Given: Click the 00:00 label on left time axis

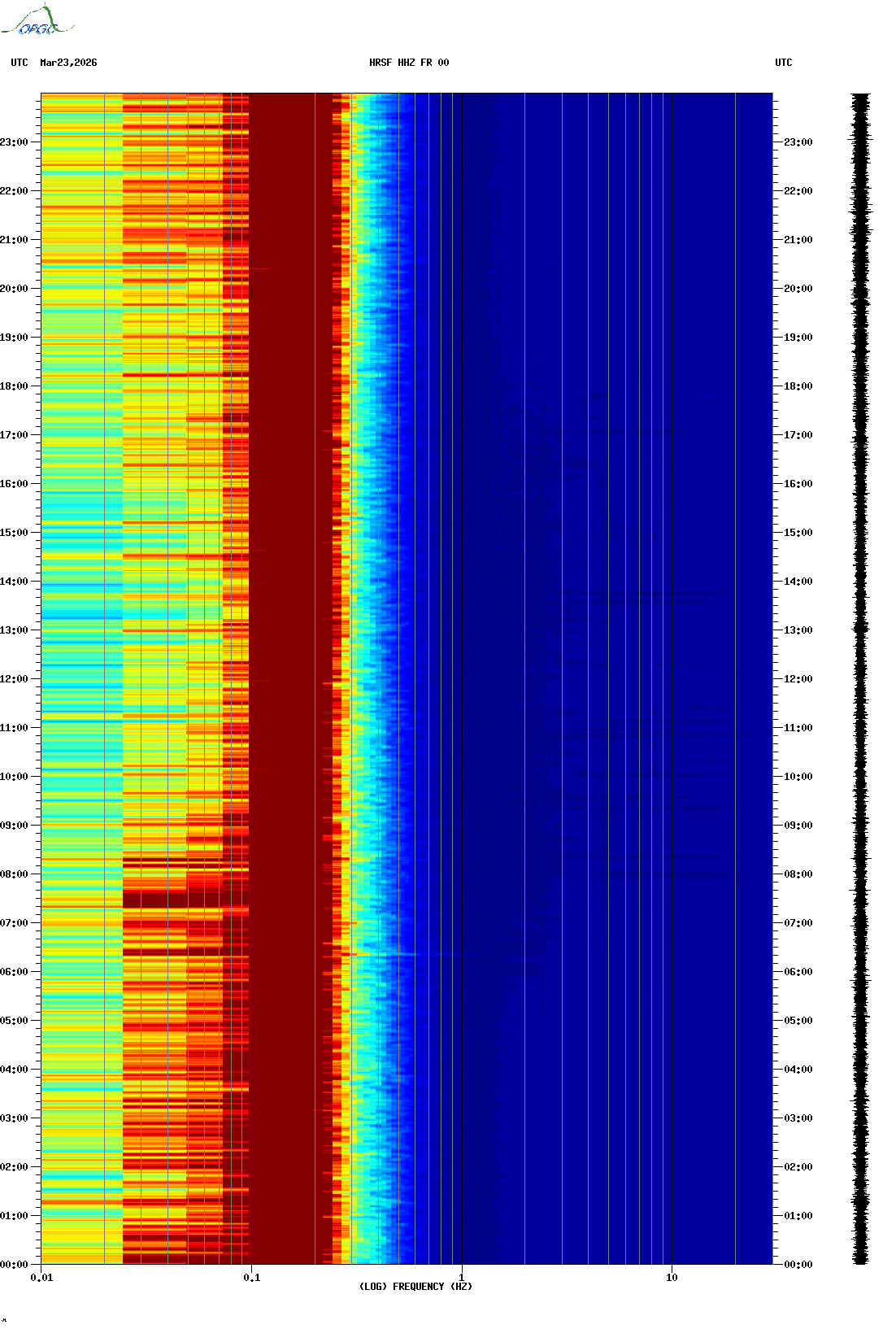Looking at the screenshot, I should [14, 1265].
